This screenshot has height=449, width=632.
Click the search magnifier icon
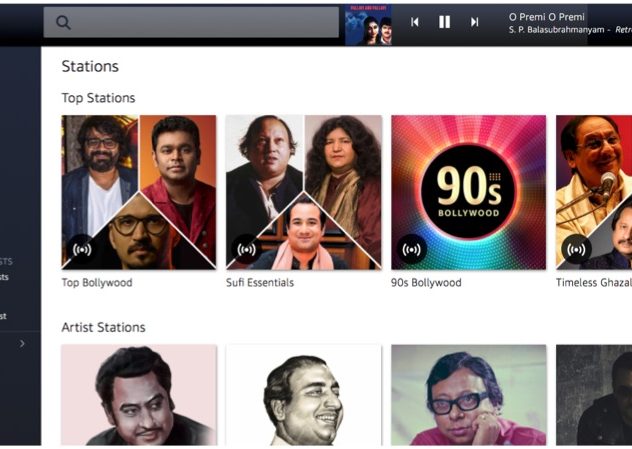point(63,23)
